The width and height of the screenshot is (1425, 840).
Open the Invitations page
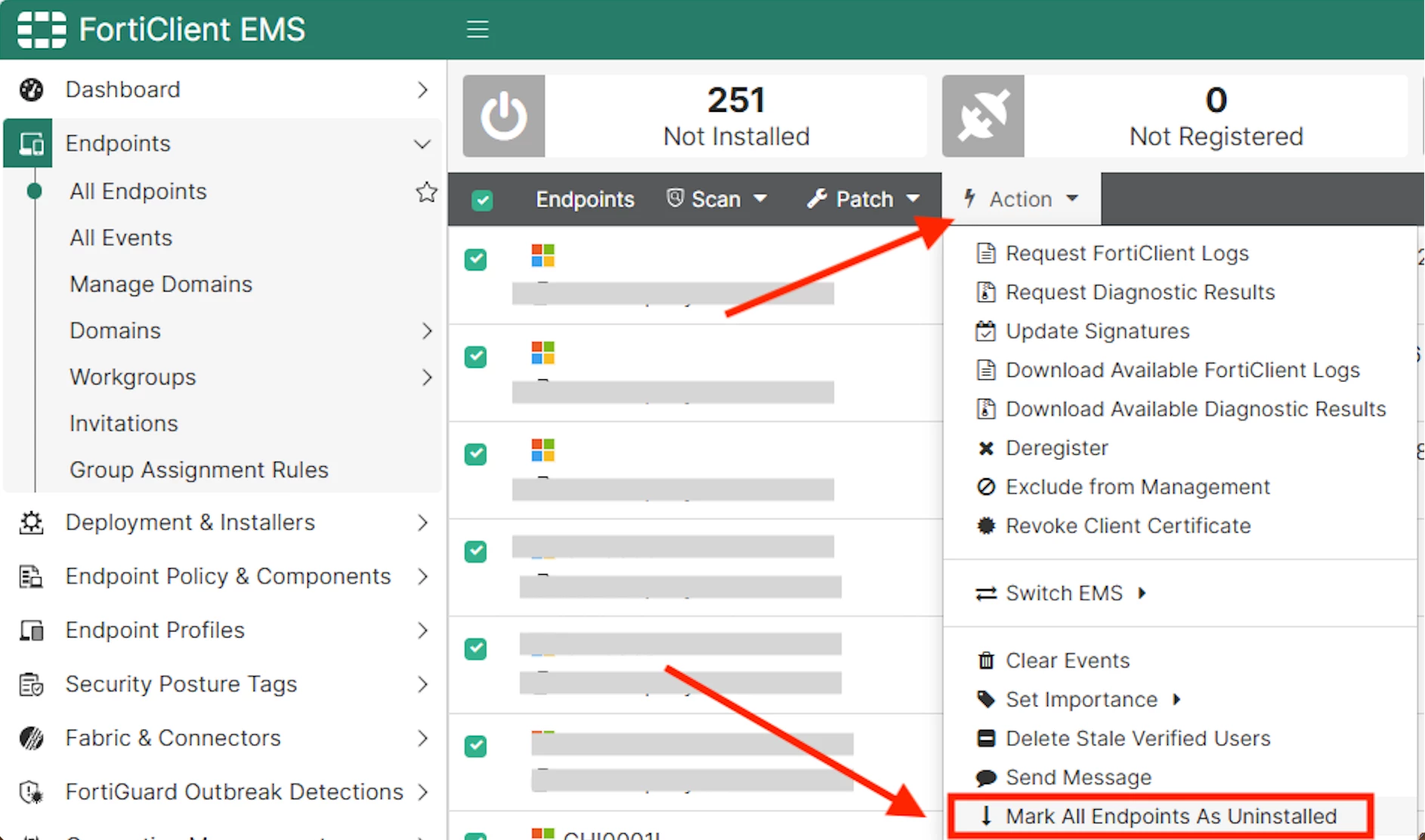click(x=124, y=424)
